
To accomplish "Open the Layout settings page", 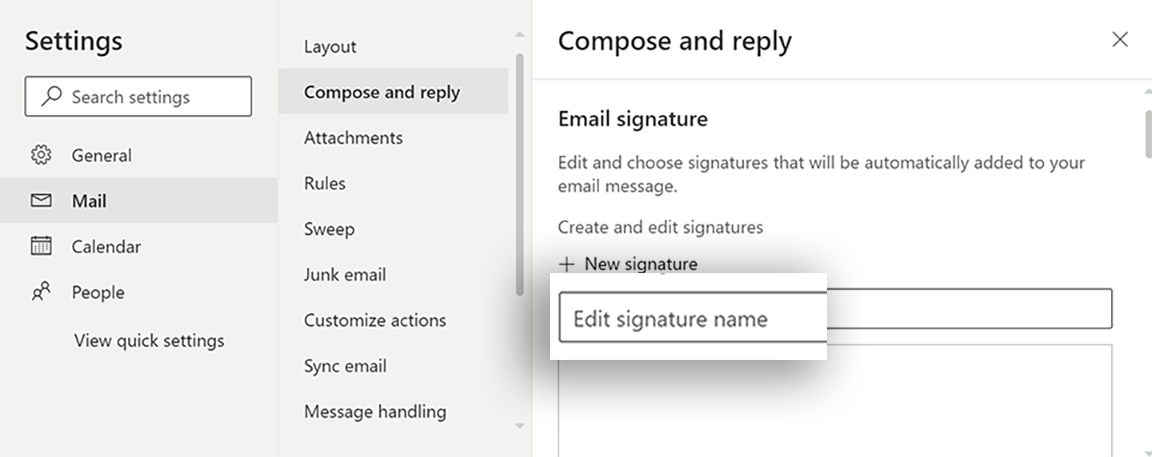I will point(330,47).
